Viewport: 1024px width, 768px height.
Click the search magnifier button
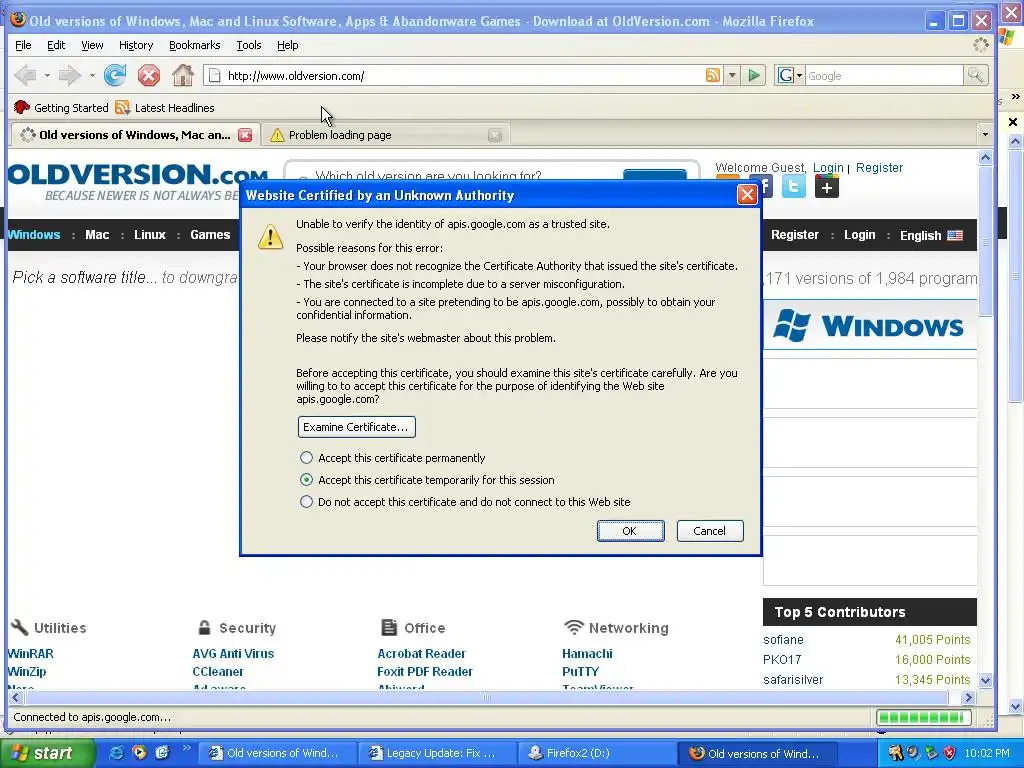pos(975,76)
